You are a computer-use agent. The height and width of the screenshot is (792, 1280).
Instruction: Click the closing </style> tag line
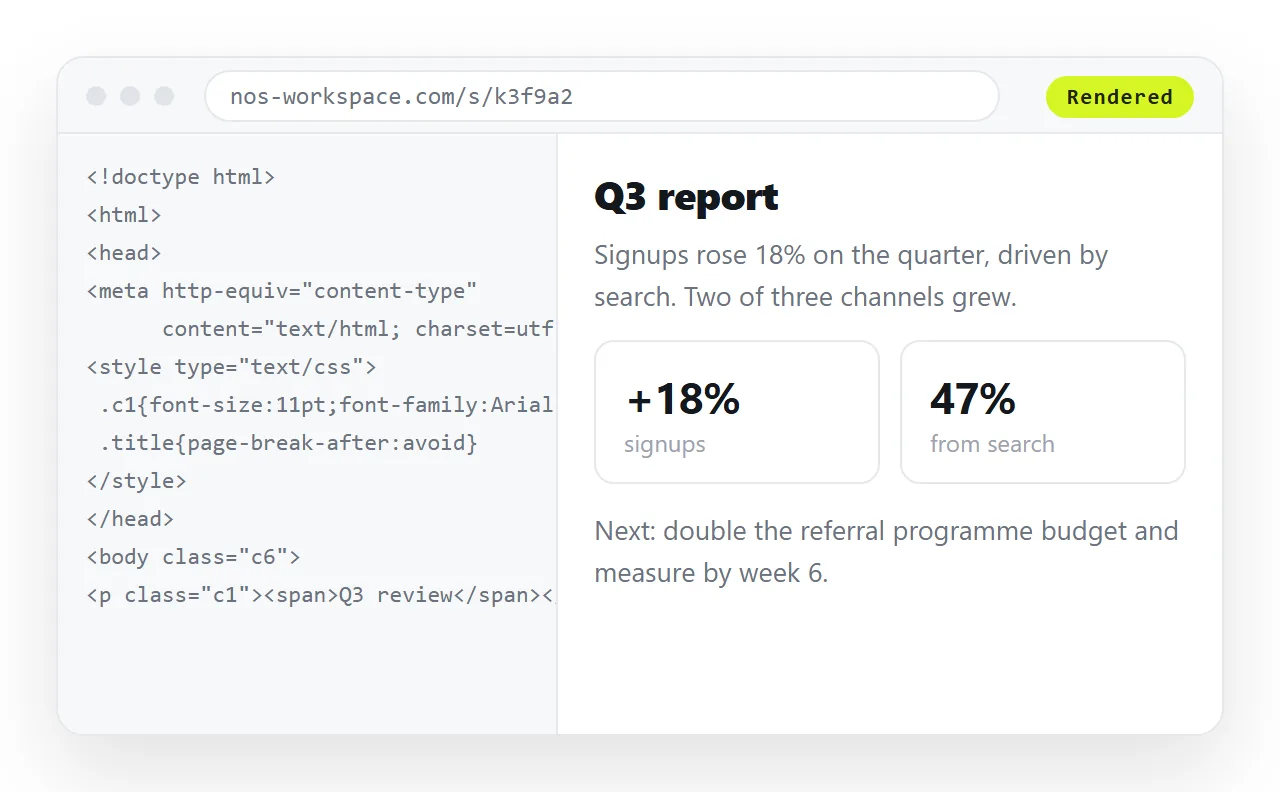(x=137, y=481)
